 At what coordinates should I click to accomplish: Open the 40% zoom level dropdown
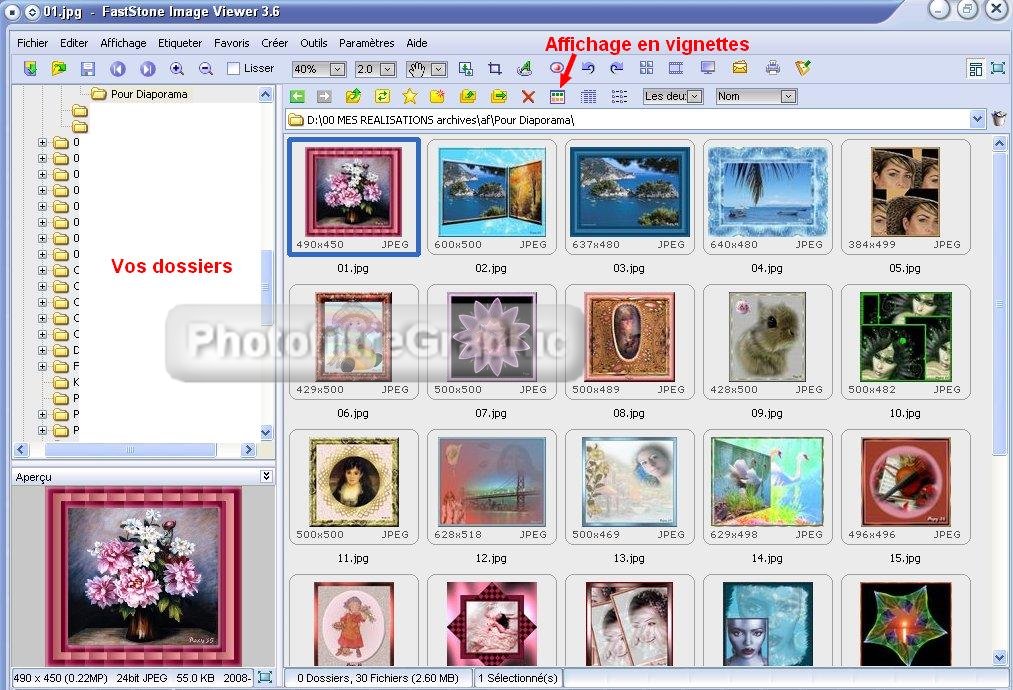tap(337, 69)
